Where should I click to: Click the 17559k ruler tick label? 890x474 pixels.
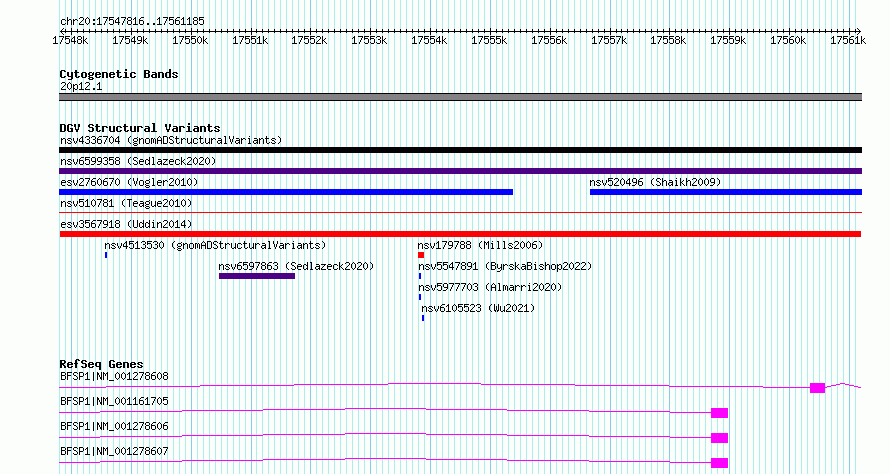click(x=728, y=40)
